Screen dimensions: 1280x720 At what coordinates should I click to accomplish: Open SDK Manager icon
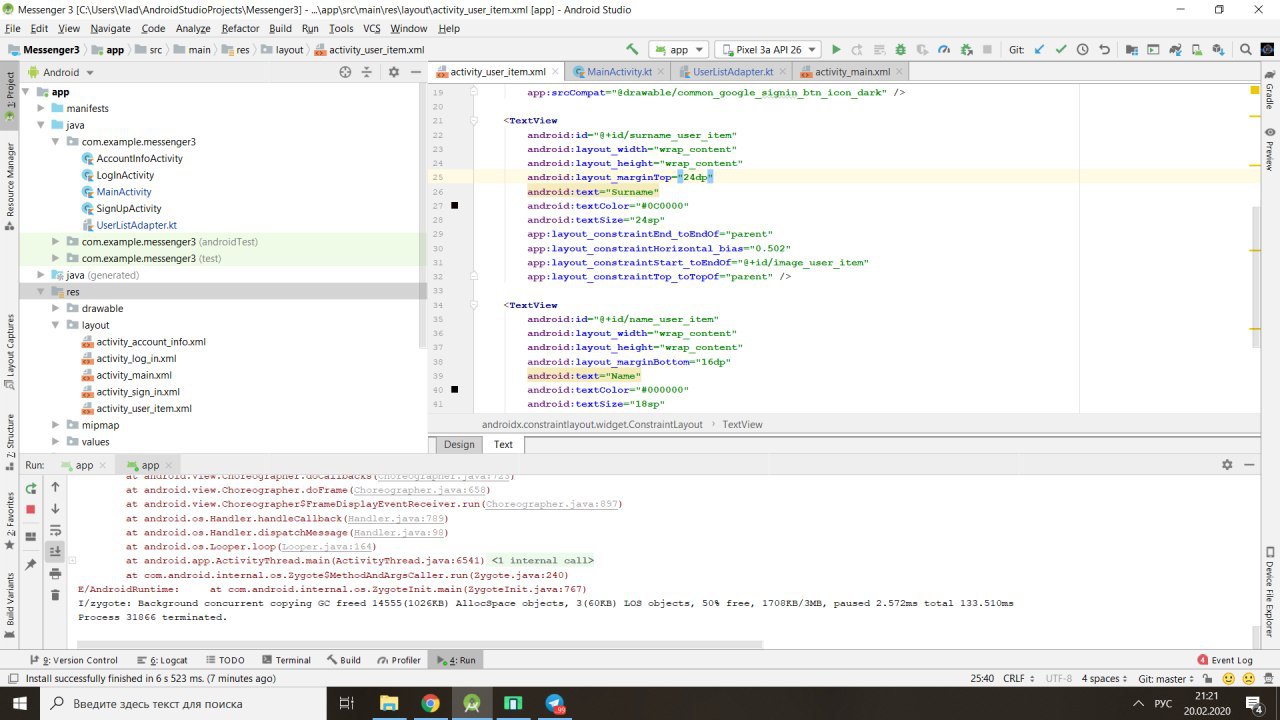1219,49
